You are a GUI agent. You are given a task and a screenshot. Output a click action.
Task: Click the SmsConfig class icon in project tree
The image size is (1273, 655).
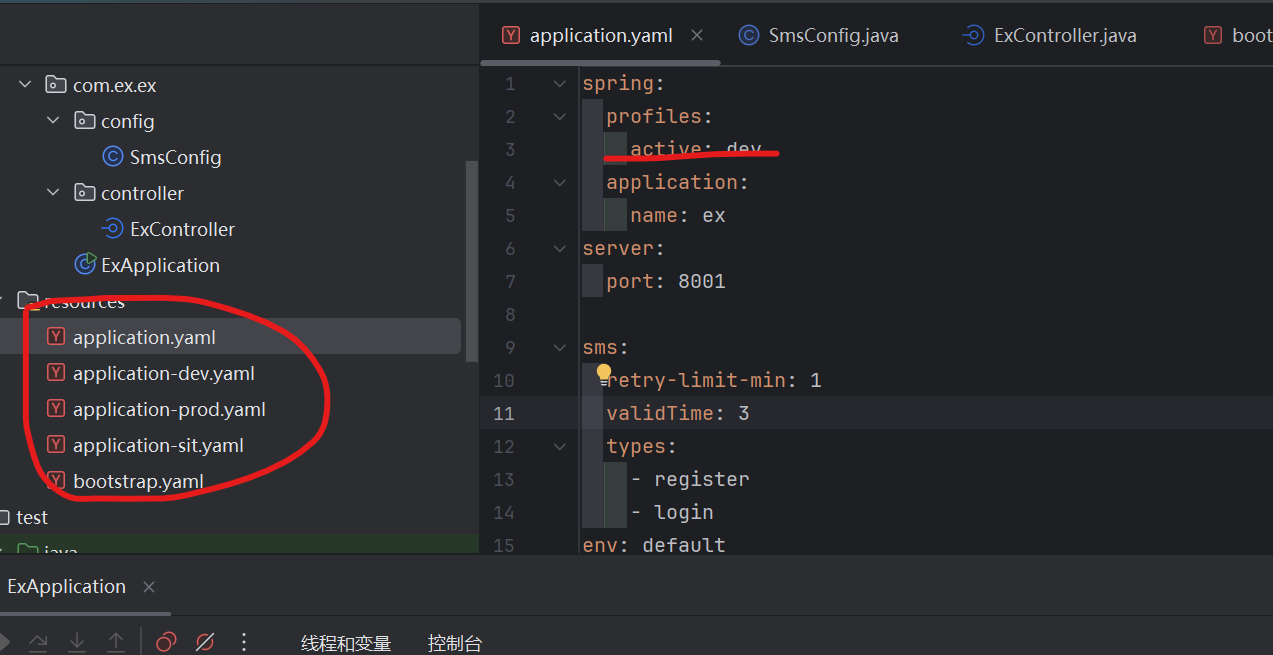pyautogui.click(x=112, y=156)
